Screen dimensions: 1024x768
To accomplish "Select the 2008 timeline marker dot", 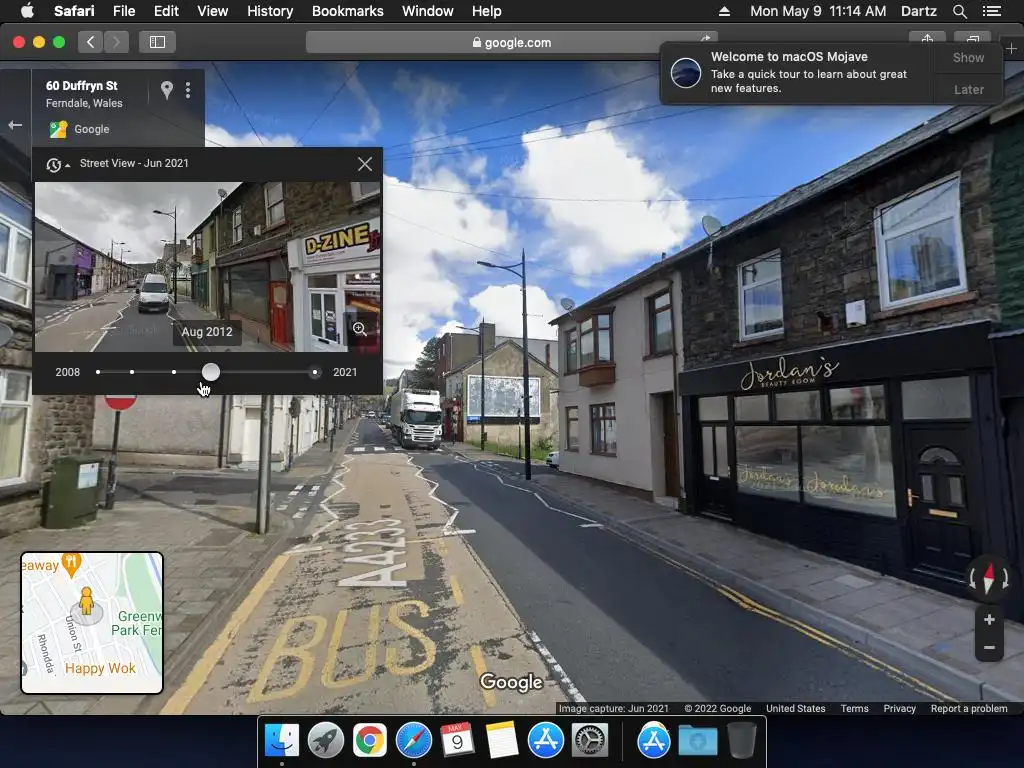I will (x=98, y=372).
